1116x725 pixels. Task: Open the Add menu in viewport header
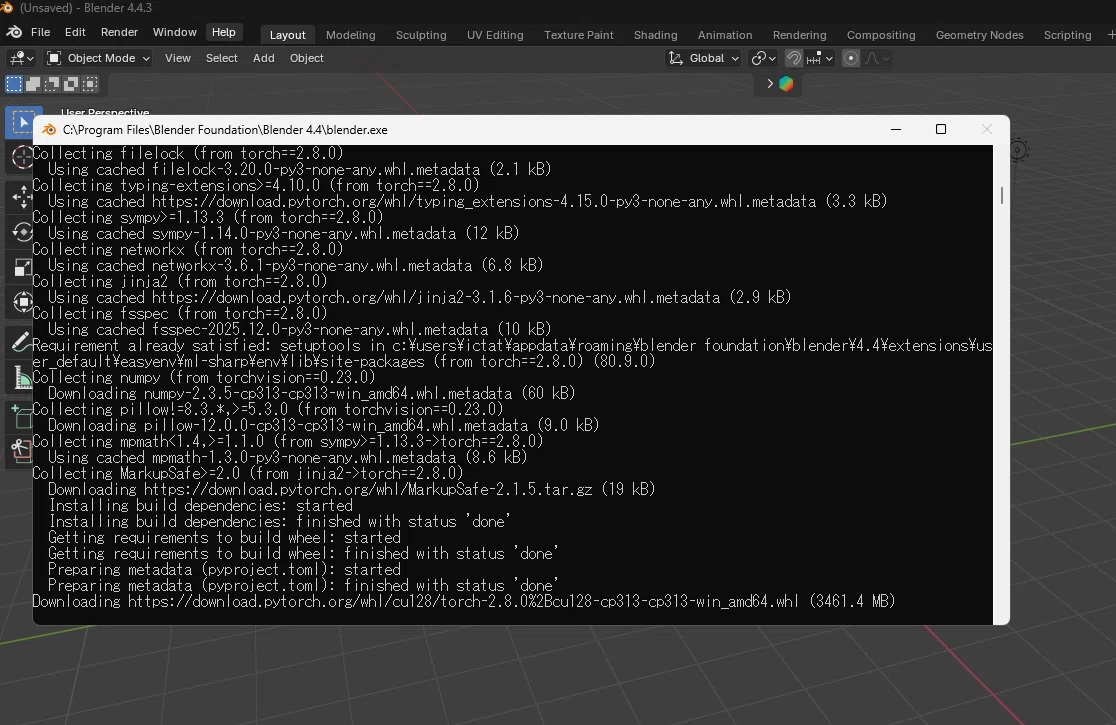[263, 58]
